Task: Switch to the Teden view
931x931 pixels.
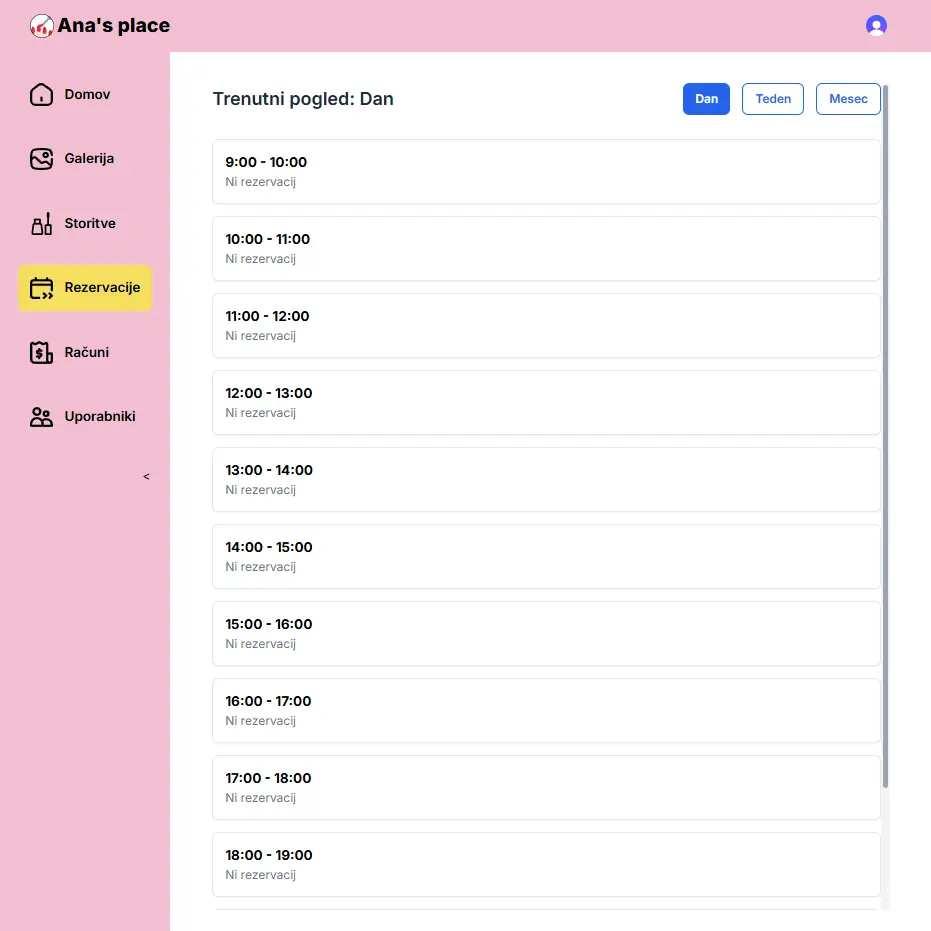Action: pyautogui.click(x=772, y=99)
